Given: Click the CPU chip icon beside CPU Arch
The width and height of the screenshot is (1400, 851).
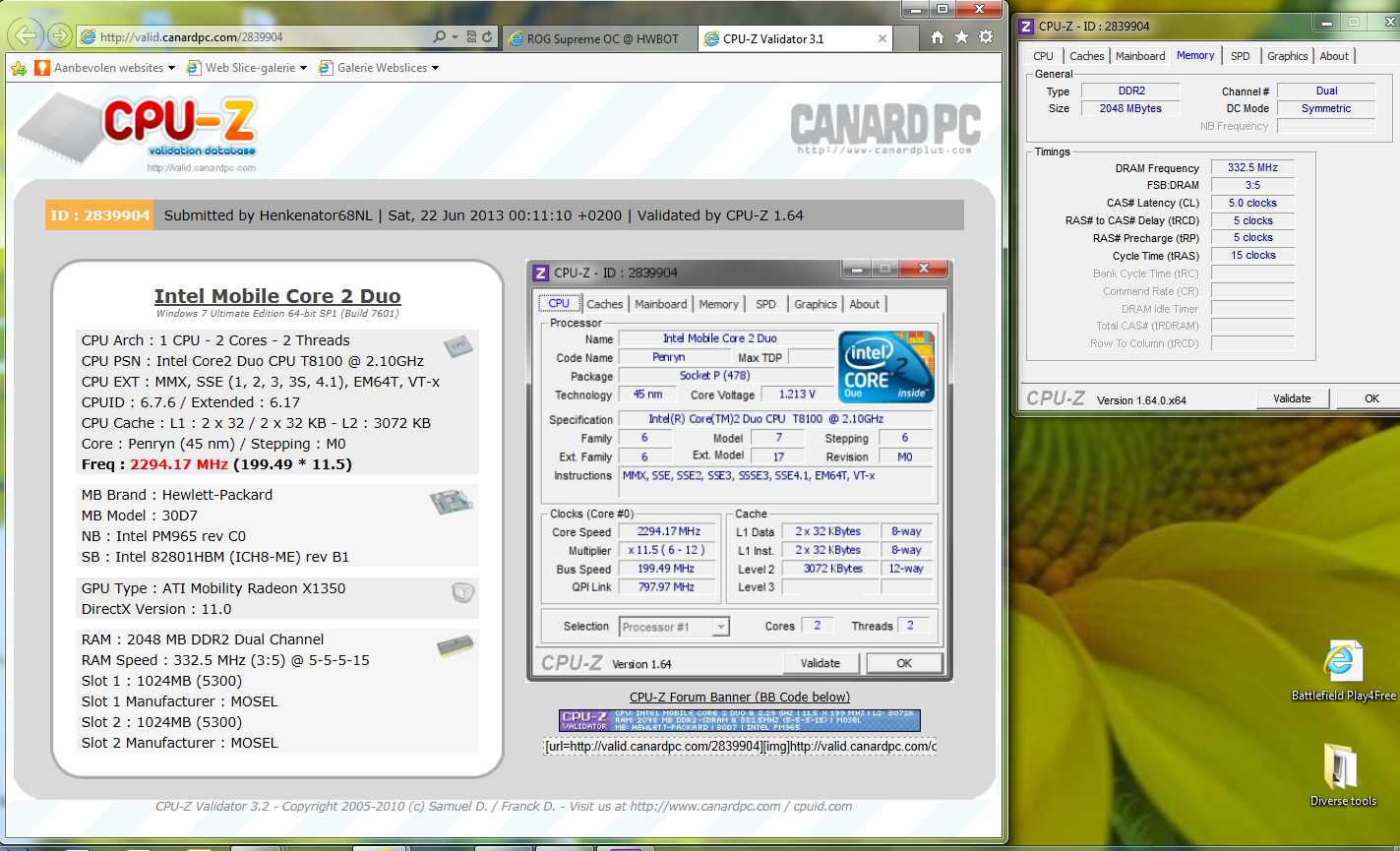Looking at the screenshot, I should tap(457, 345).
